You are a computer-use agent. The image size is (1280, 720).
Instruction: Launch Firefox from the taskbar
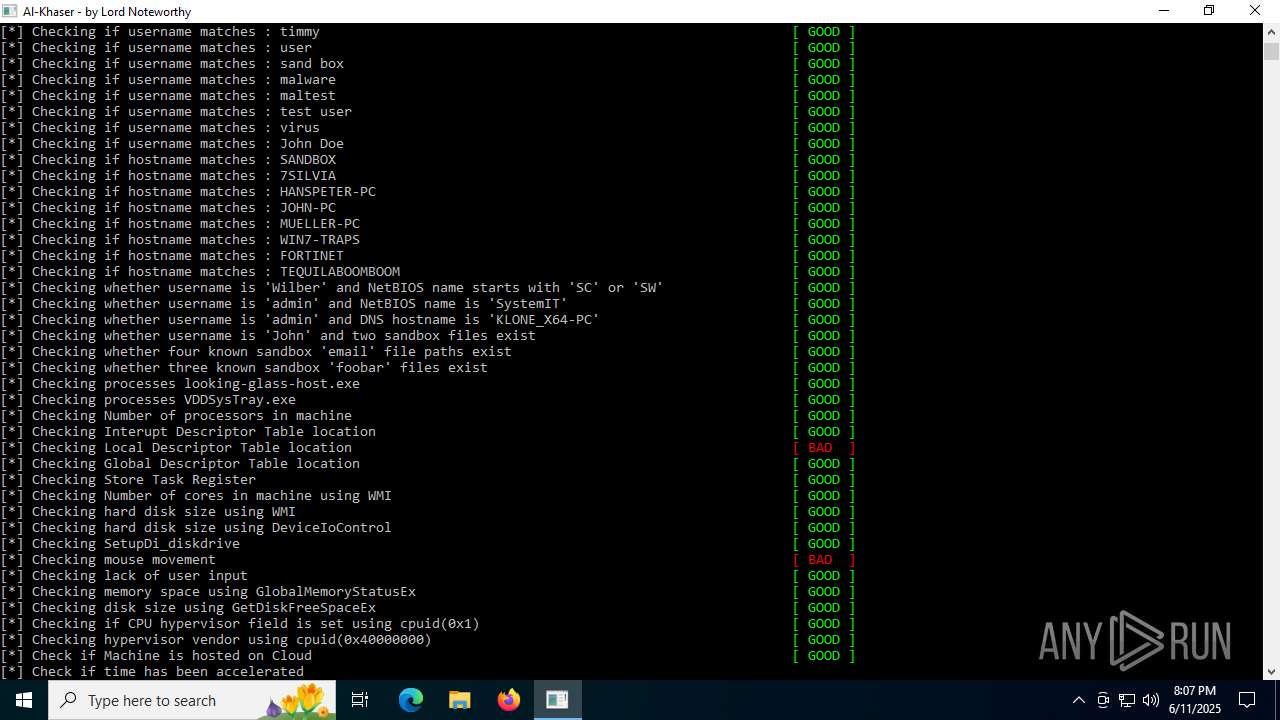point(509,700)
